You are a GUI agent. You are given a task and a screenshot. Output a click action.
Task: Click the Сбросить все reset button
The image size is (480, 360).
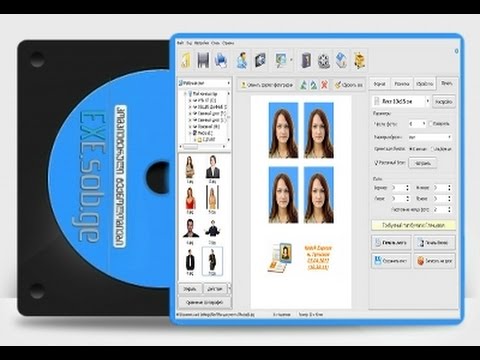(348, 85)
